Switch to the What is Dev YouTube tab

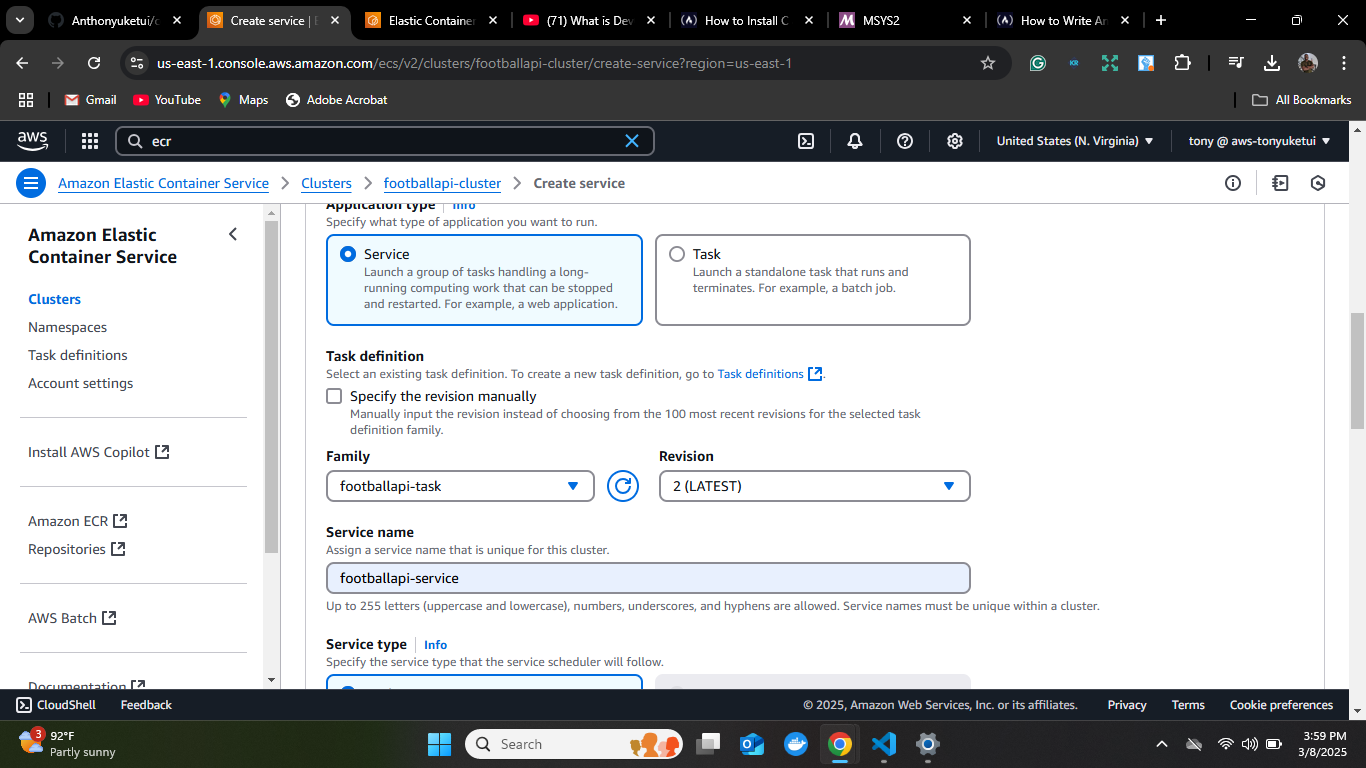[x=590, y=20]
